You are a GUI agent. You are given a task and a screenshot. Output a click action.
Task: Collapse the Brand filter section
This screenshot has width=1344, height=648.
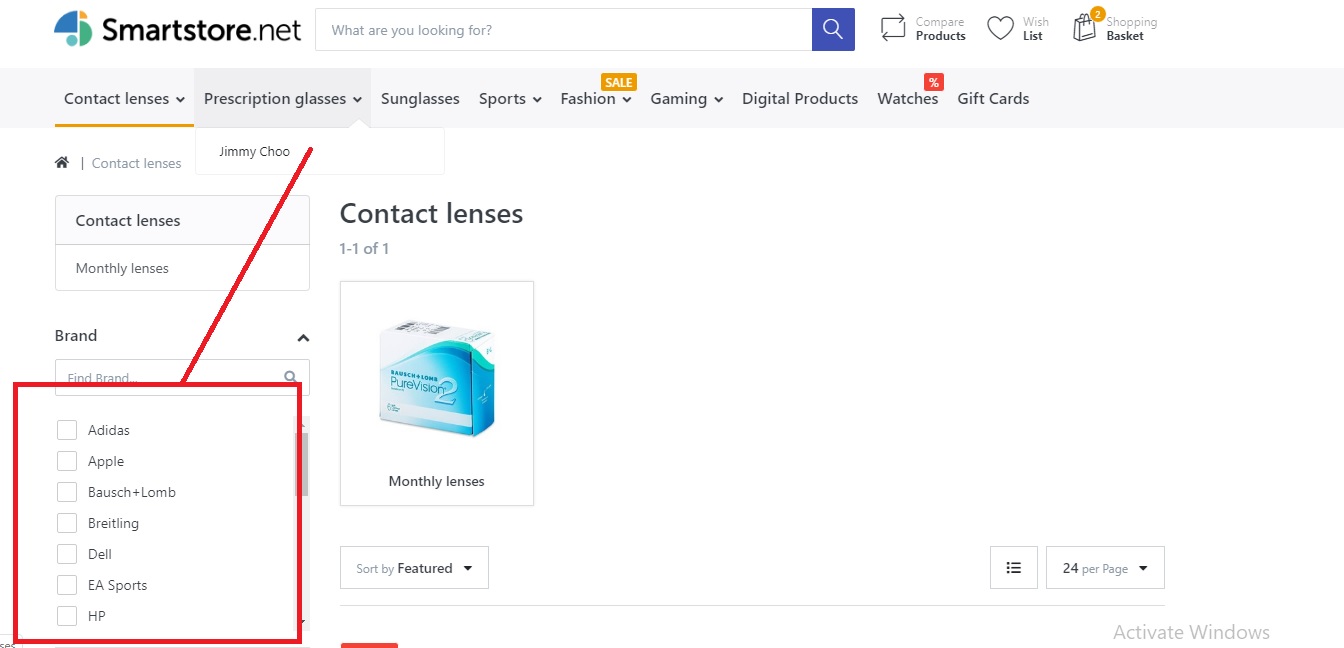[302, 338]
